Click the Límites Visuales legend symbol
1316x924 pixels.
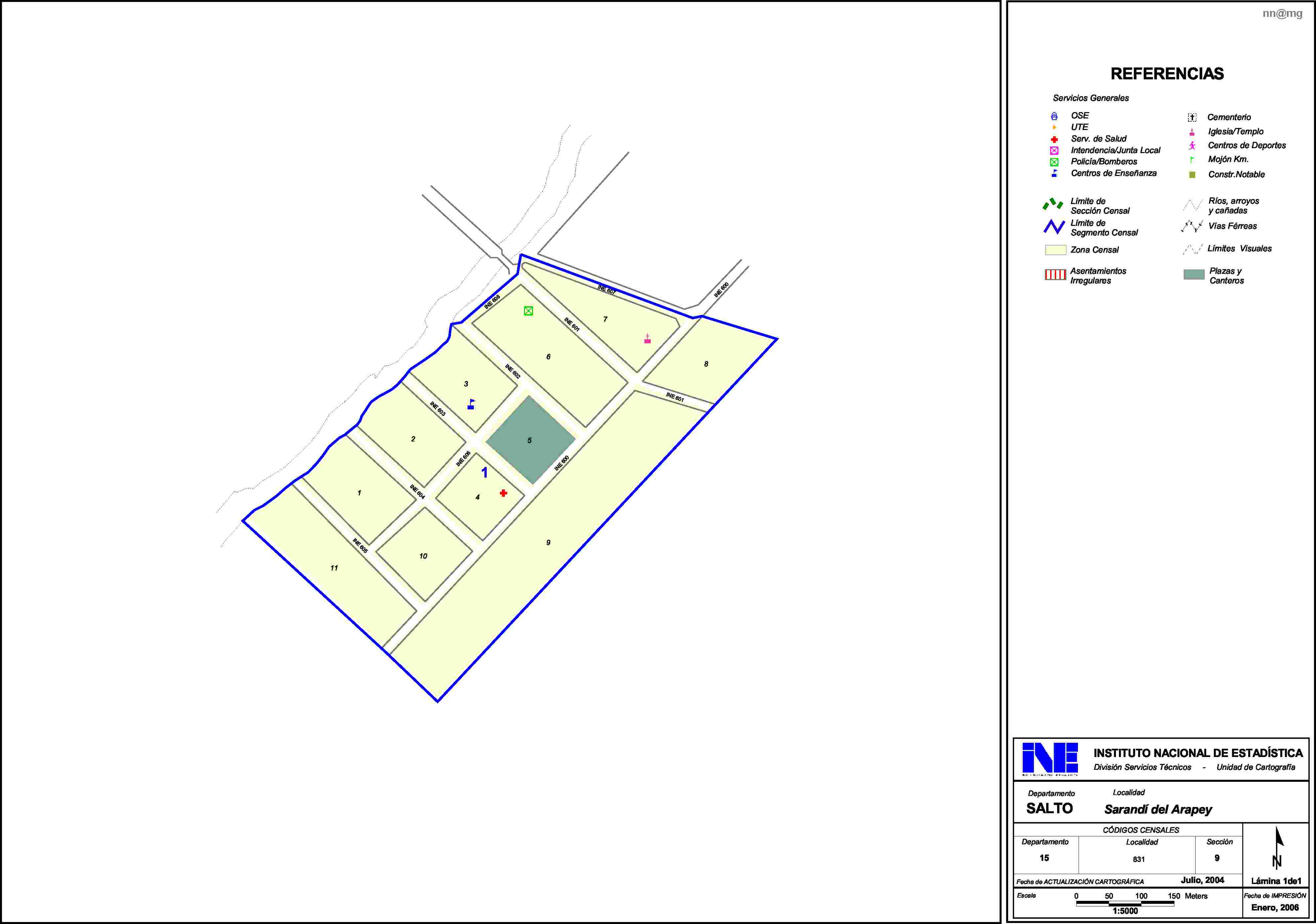coord(1193,249)
